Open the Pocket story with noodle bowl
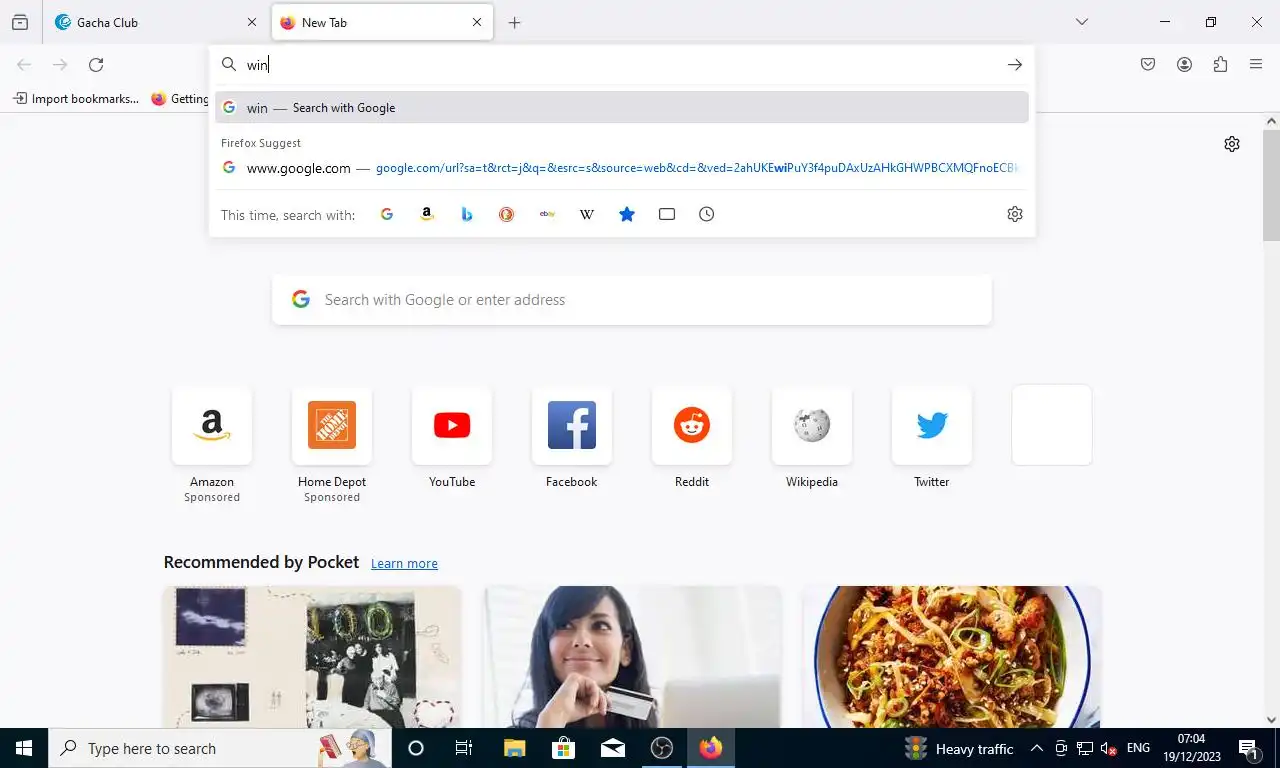 tap(952, 657)
